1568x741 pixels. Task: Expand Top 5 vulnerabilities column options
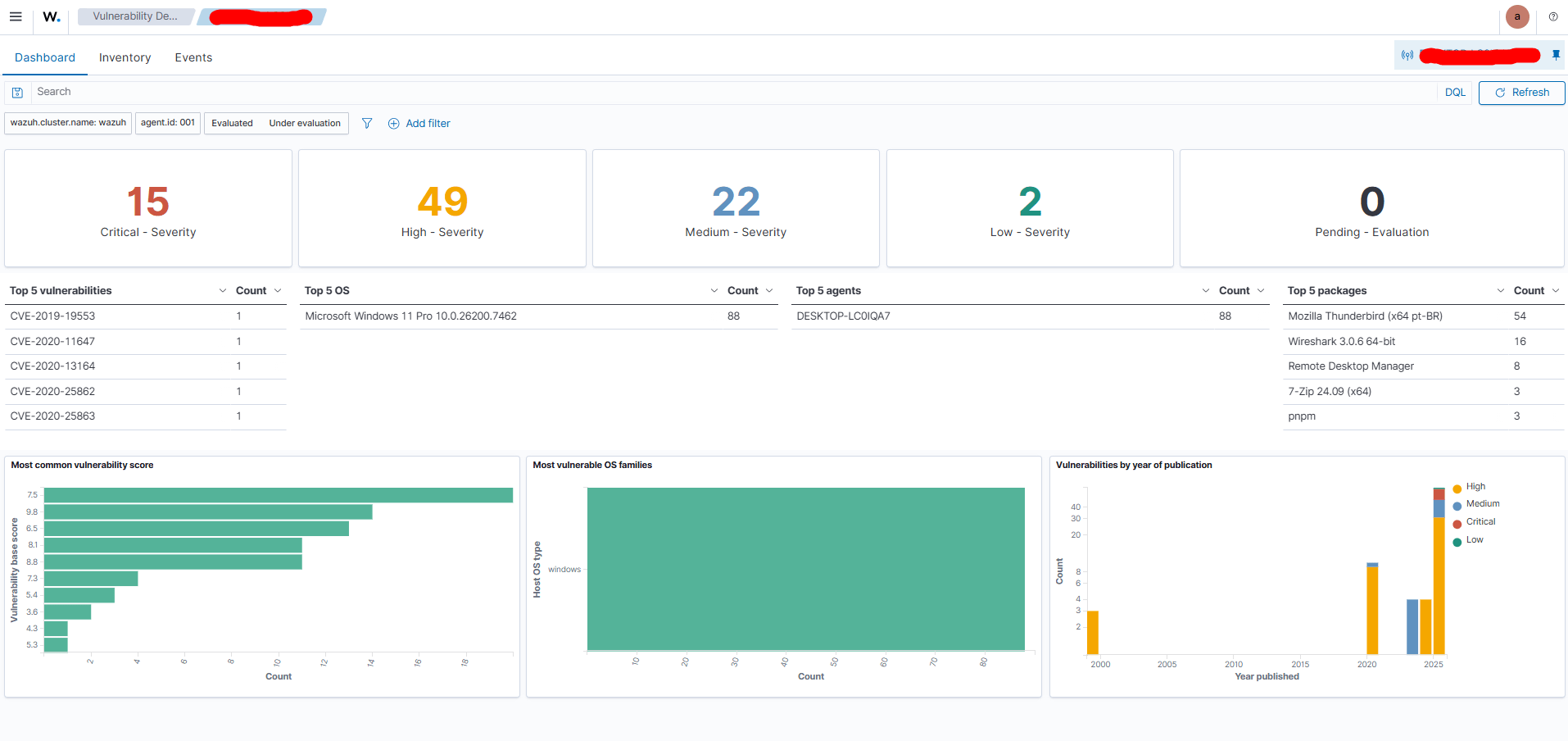tap(223, 291)
